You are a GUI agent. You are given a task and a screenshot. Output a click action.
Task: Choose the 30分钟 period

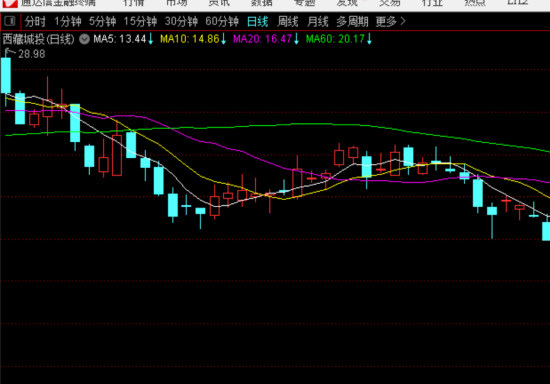click(181, 22)
